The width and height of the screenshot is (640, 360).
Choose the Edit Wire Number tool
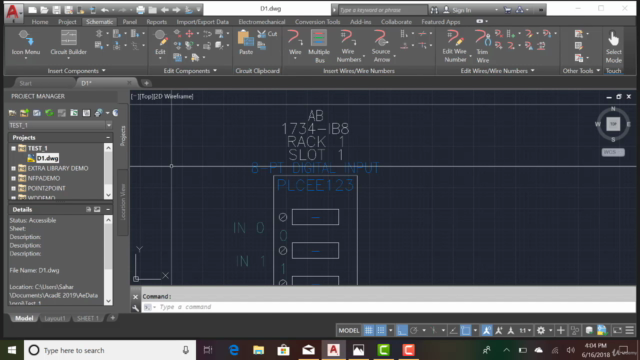click(x=455, y=47)
